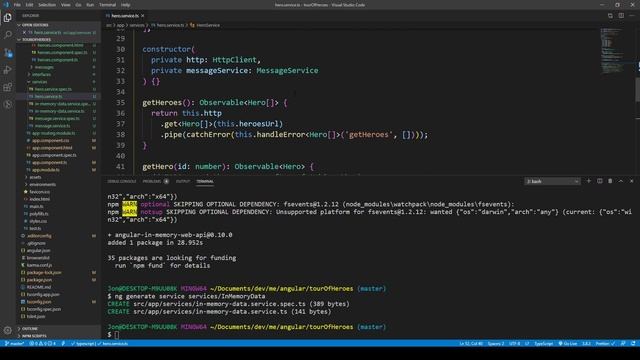Open the File menu
640x360 pixels.
click(17, 5)
